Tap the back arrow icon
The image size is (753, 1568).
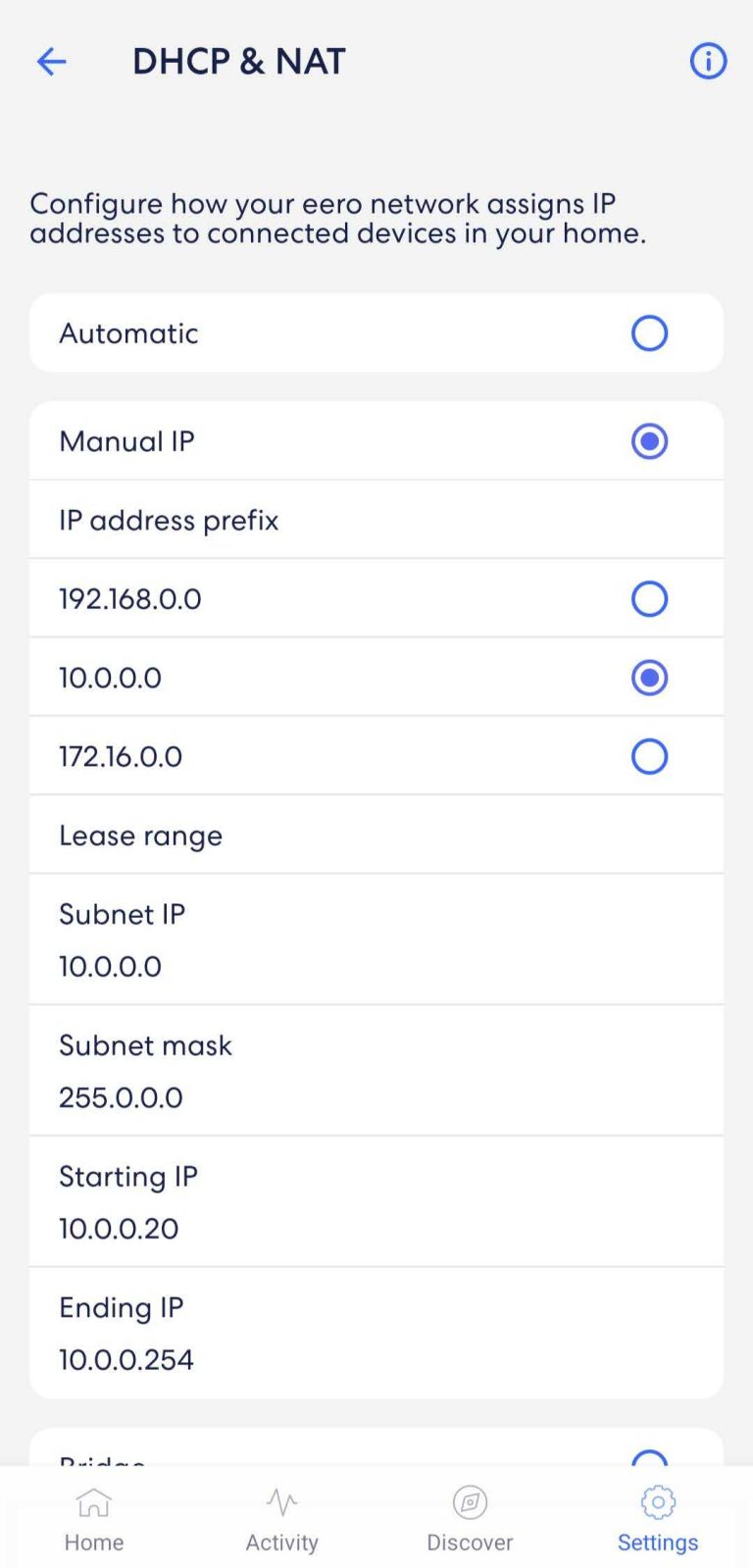click(x=51, y=61)
